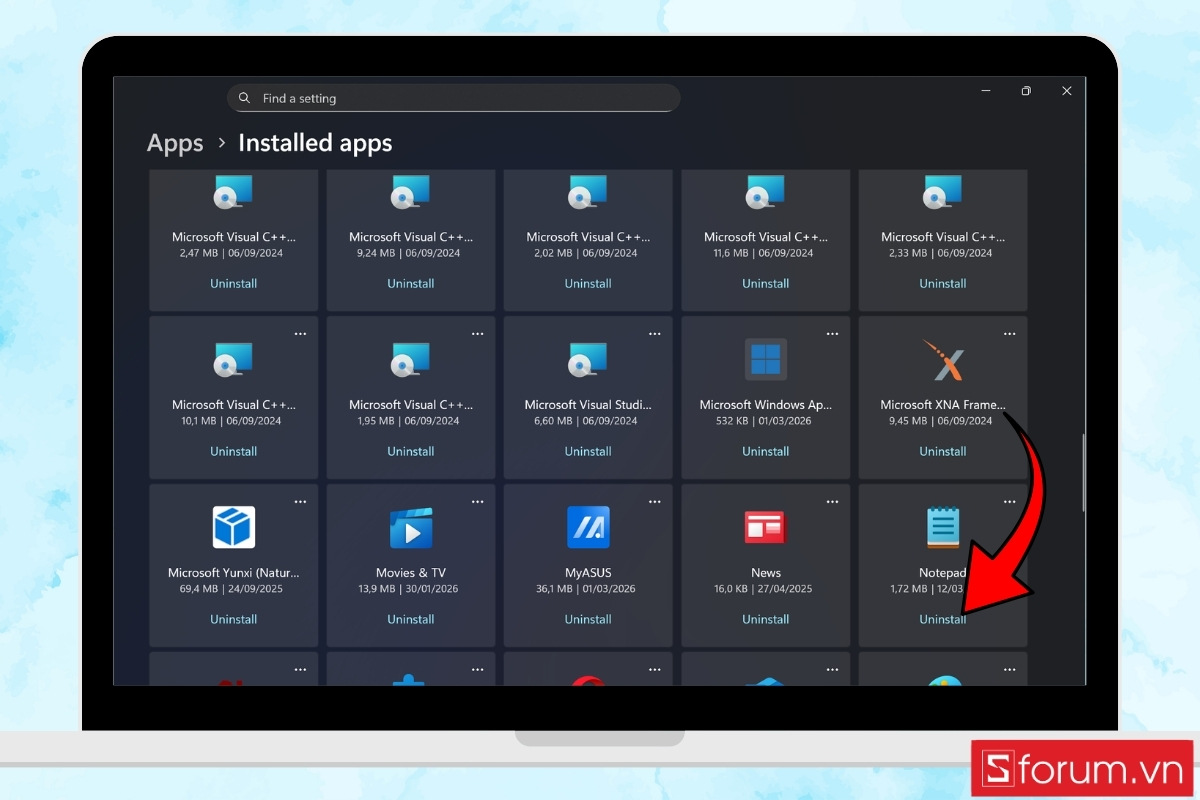Click the Microsoft Yunxi blue cube icon
This screenshot has width=1200, height=800.
pyautogui.click(x=234, y=527)
